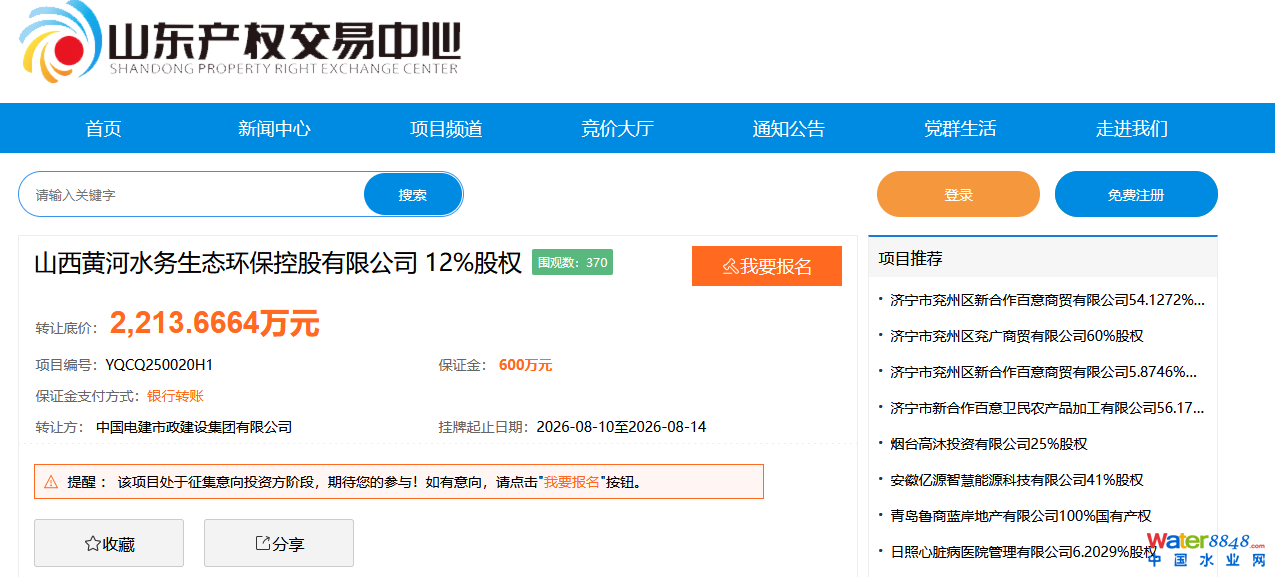The width and height of the screenshot is (1275, 577).
Task: Click the 收藏 star button
Action: coord(109,543)
